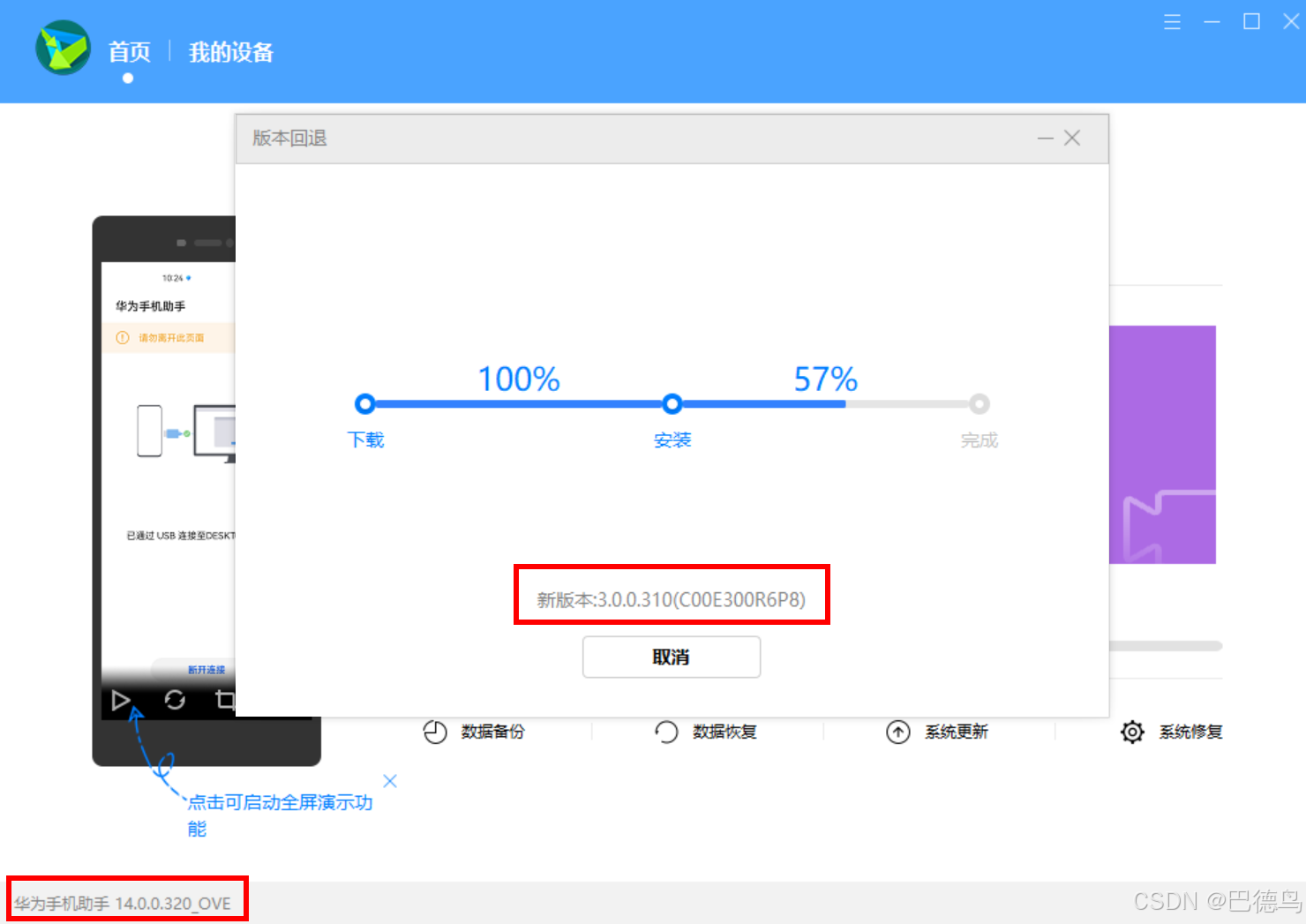The height and width of the screenshot is (924, 1306).
Task: Click the 点击可启动全屏演示功能 hint text
Action: tap(280, 815)
